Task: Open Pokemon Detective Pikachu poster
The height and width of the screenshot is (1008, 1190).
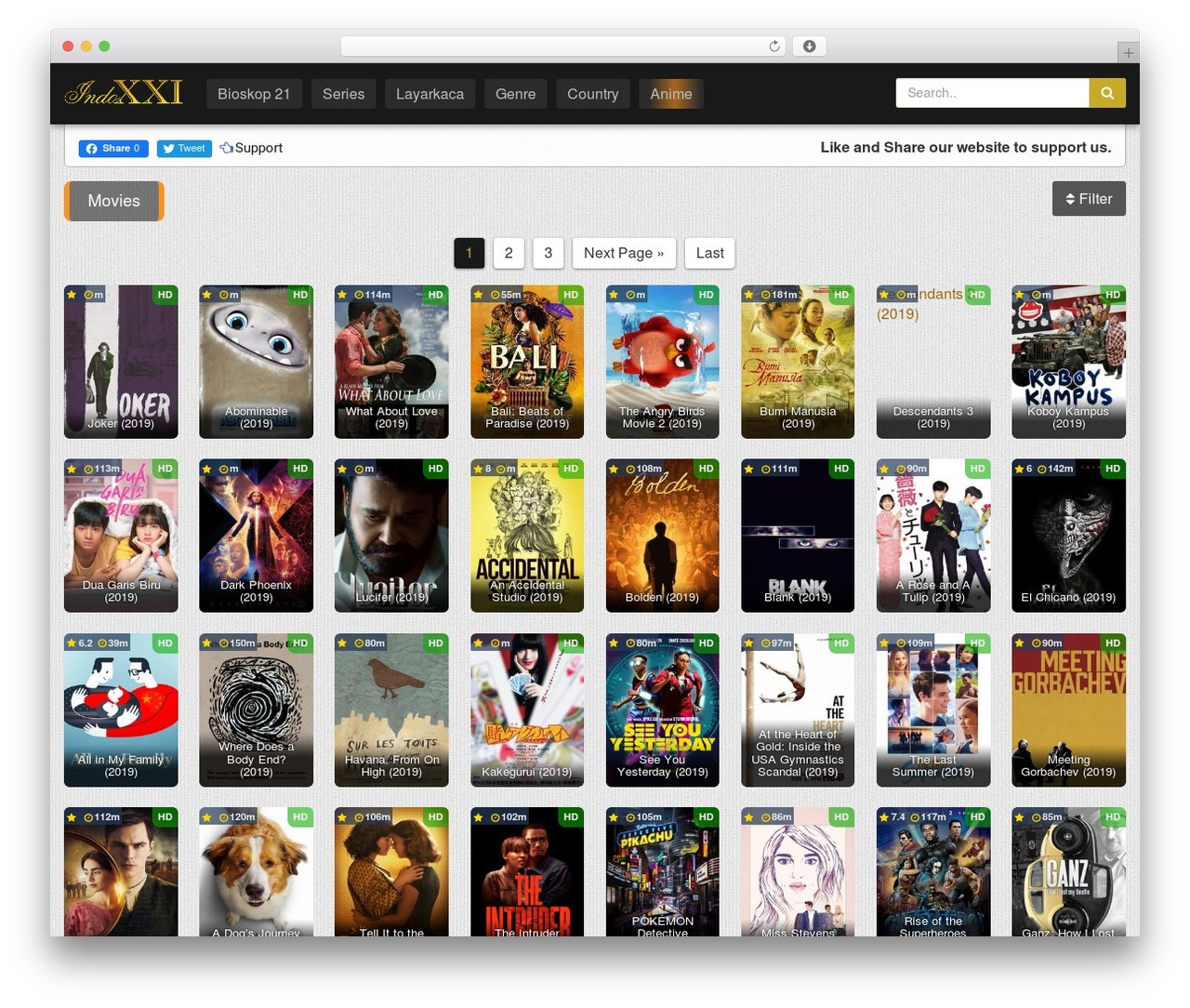Action: [663, 872]
